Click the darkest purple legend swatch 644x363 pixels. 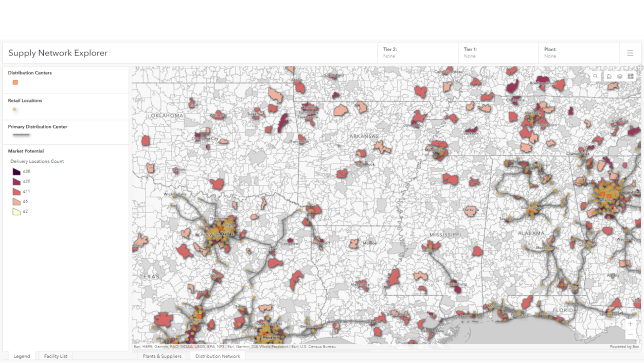pos(16,172)
